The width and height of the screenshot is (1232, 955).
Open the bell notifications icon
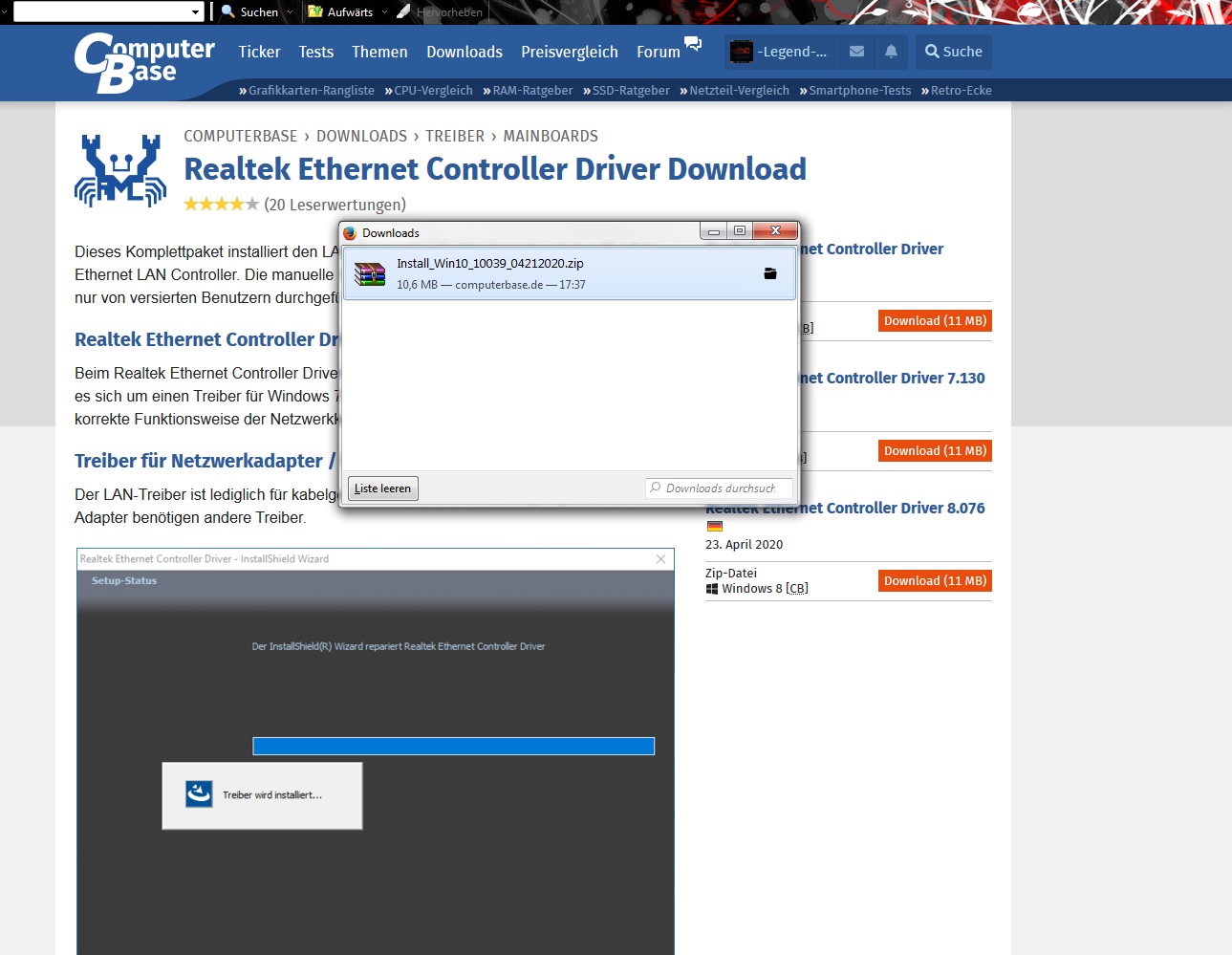coord(891,52)
